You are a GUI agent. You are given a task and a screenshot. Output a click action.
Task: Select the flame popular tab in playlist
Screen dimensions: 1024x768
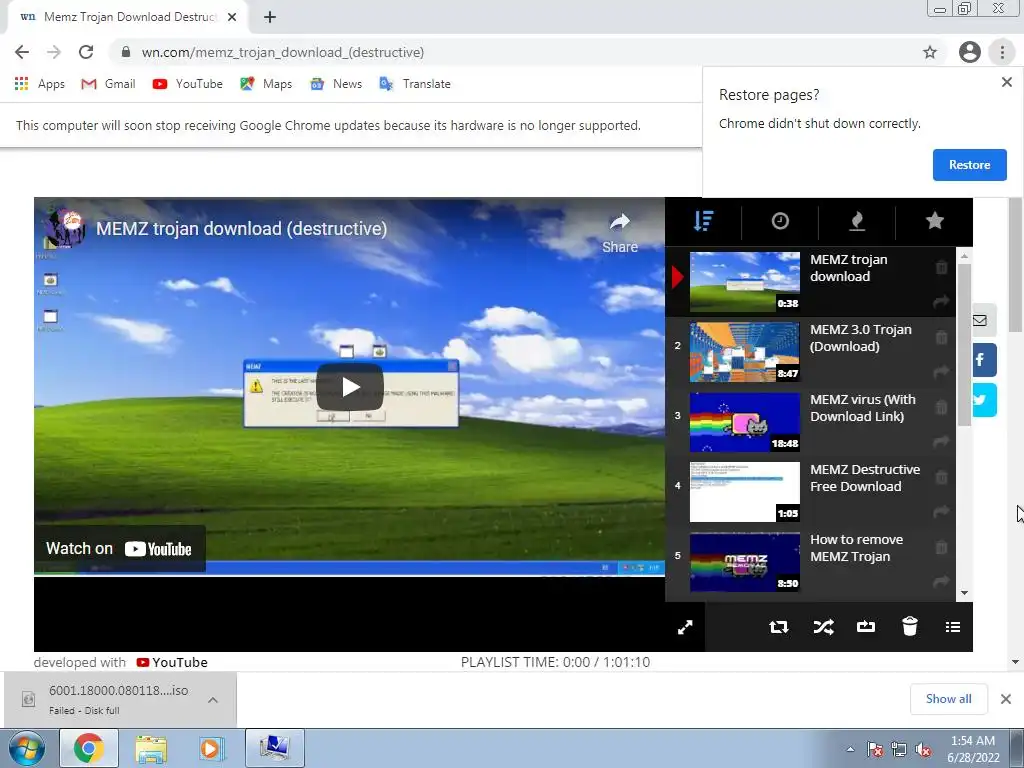click(x=857, y=221)
